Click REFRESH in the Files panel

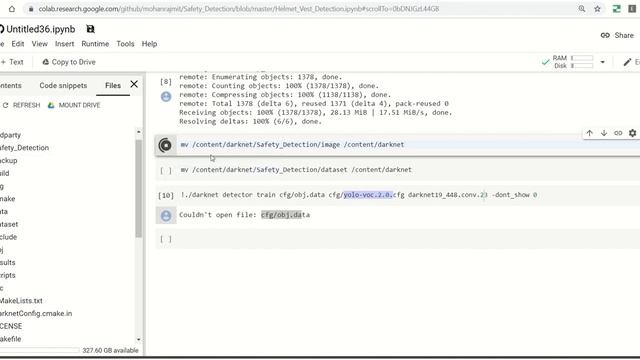[x=22, y=105]
